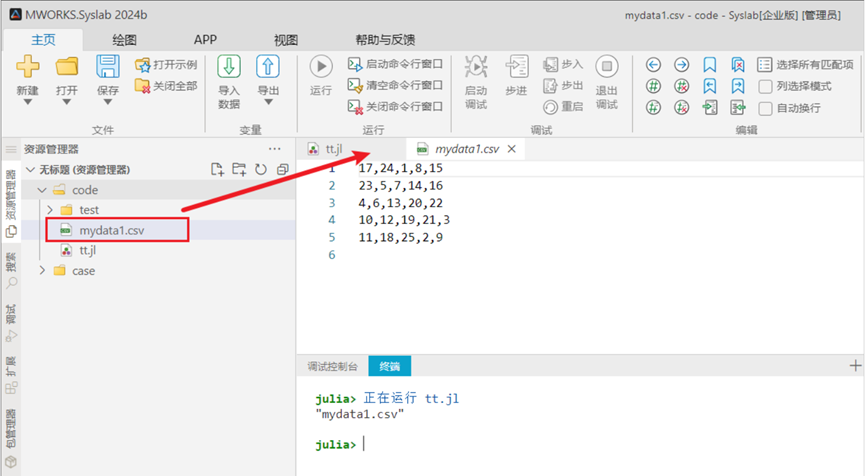Open the 扩展 sidebar panel

[11, 375]
